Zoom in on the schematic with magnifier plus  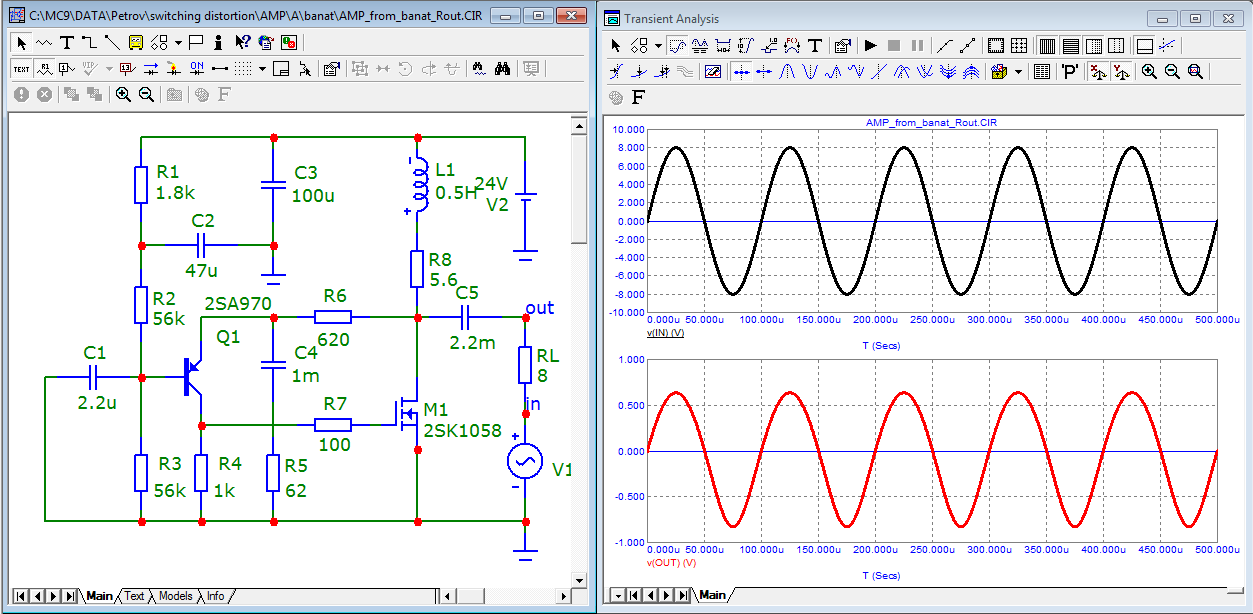[123, 94]
